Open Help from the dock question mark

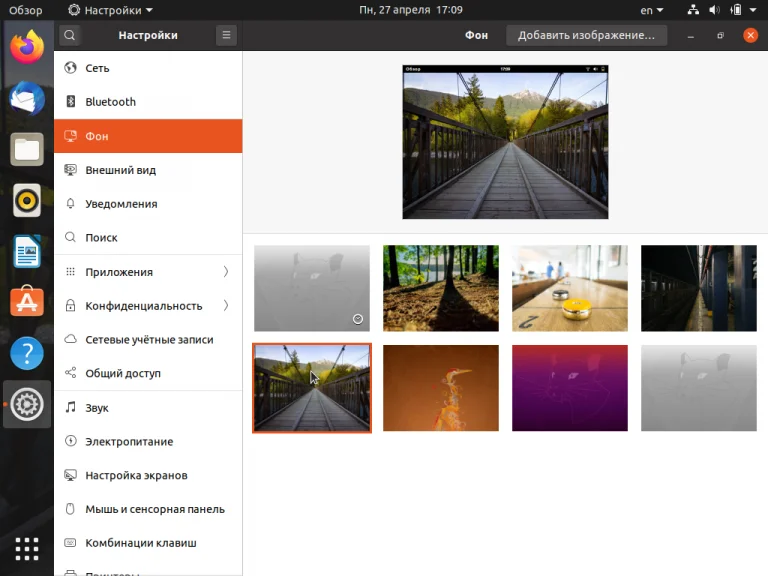coord(27,353)
